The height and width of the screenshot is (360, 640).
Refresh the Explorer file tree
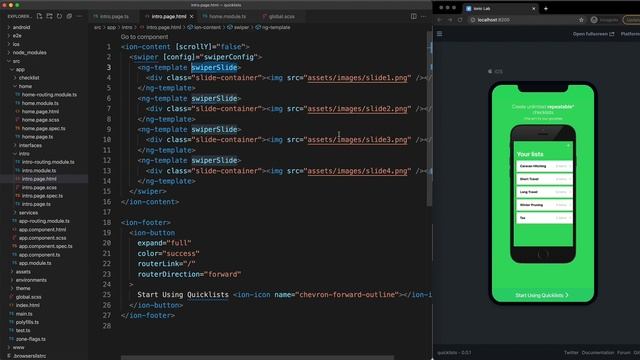[x=60, y=16]
